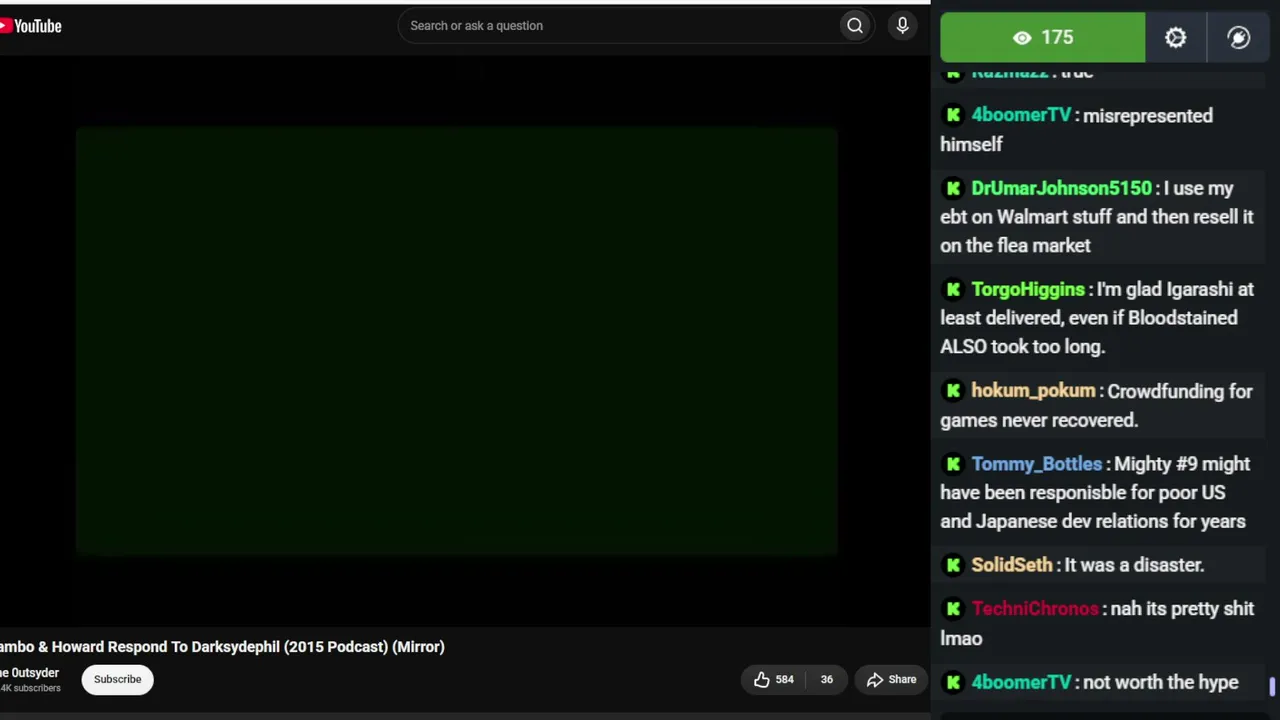Share the video
This screenshot has width=1280, height=720.
pos(891,680)
